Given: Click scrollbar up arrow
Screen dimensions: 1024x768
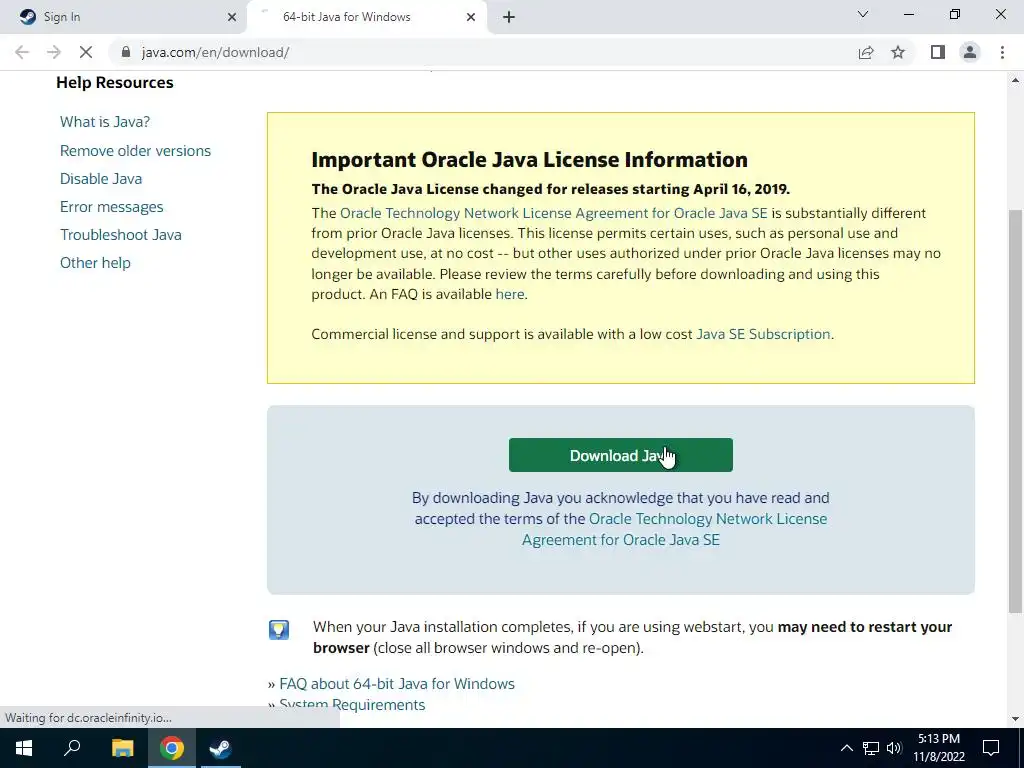Looking at the screenshot, I should click(1015, 80).
